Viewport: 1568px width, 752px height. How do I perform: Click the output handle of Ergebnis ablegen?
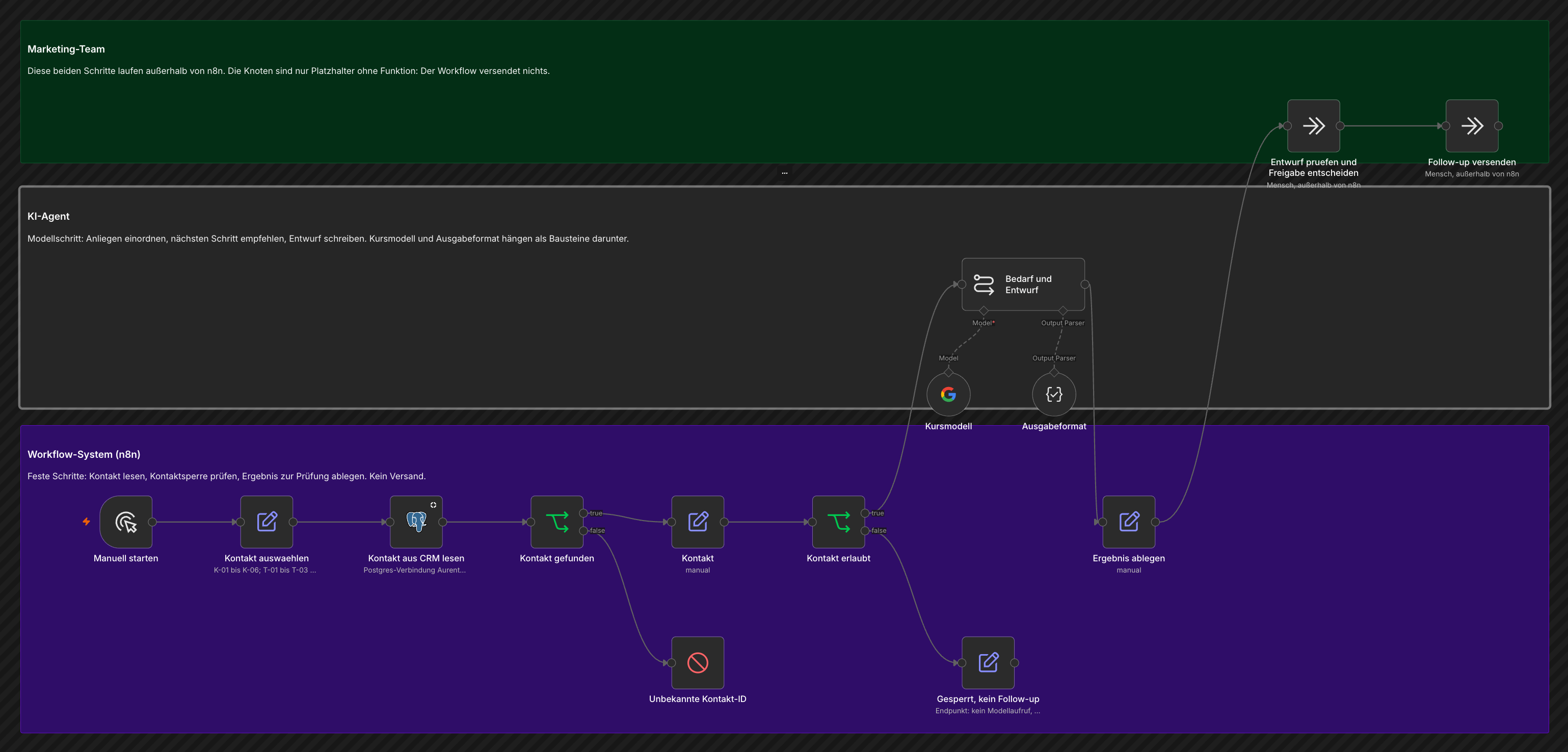(1155, 522)
